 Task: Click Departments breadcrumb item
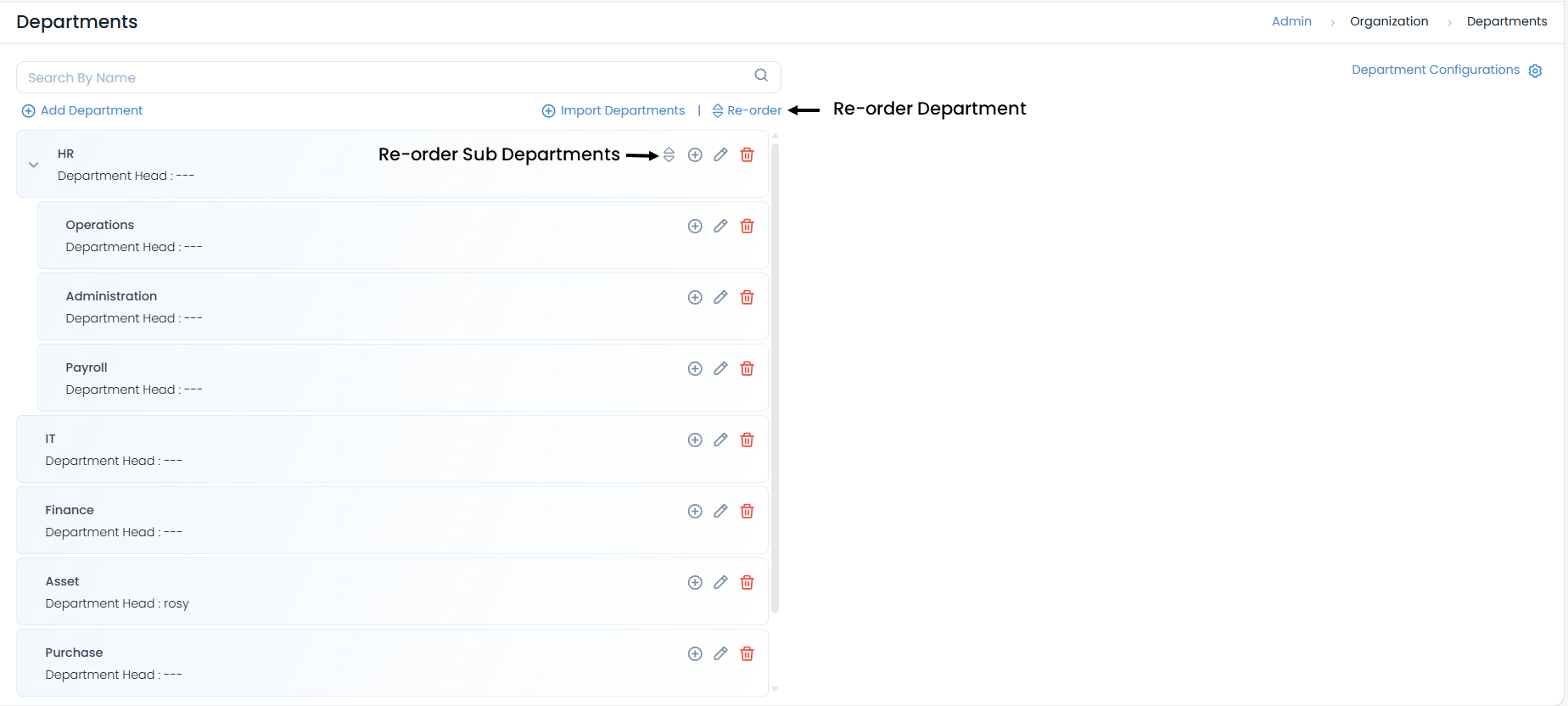(x=1507, y=21)
